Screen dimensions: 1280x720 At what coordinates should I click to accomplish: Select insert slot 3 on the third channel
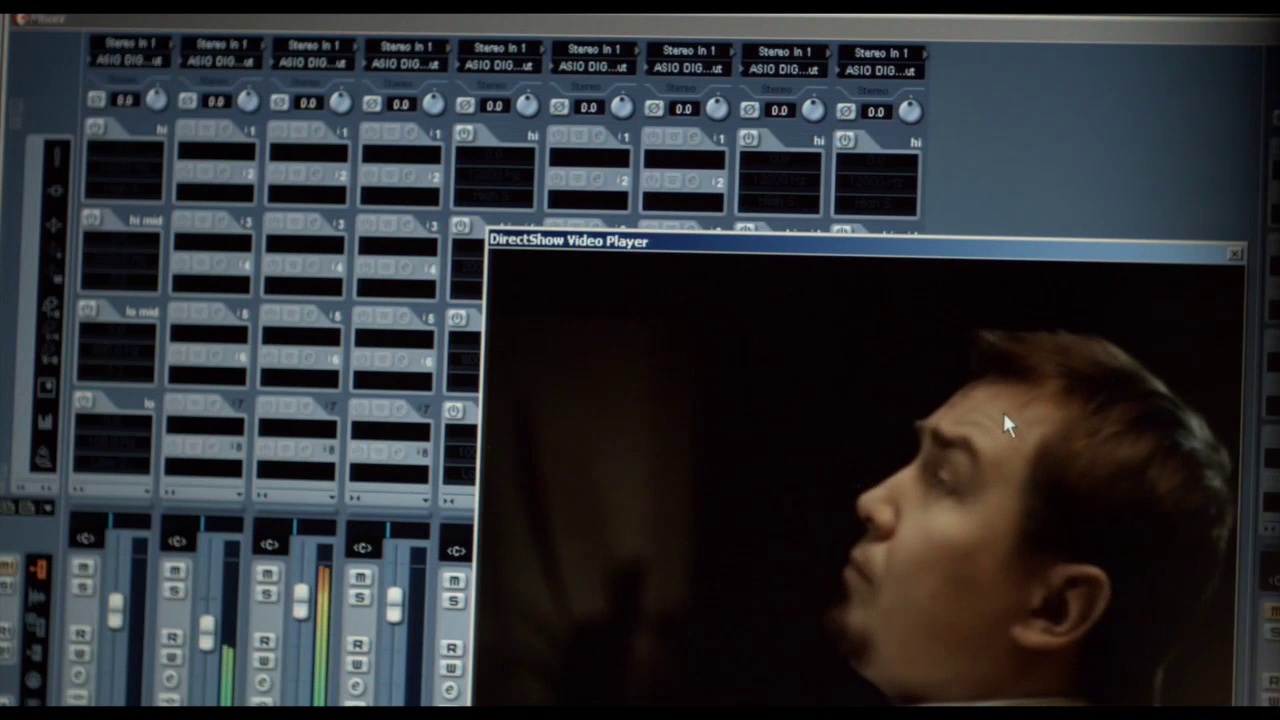click(306, 244)
